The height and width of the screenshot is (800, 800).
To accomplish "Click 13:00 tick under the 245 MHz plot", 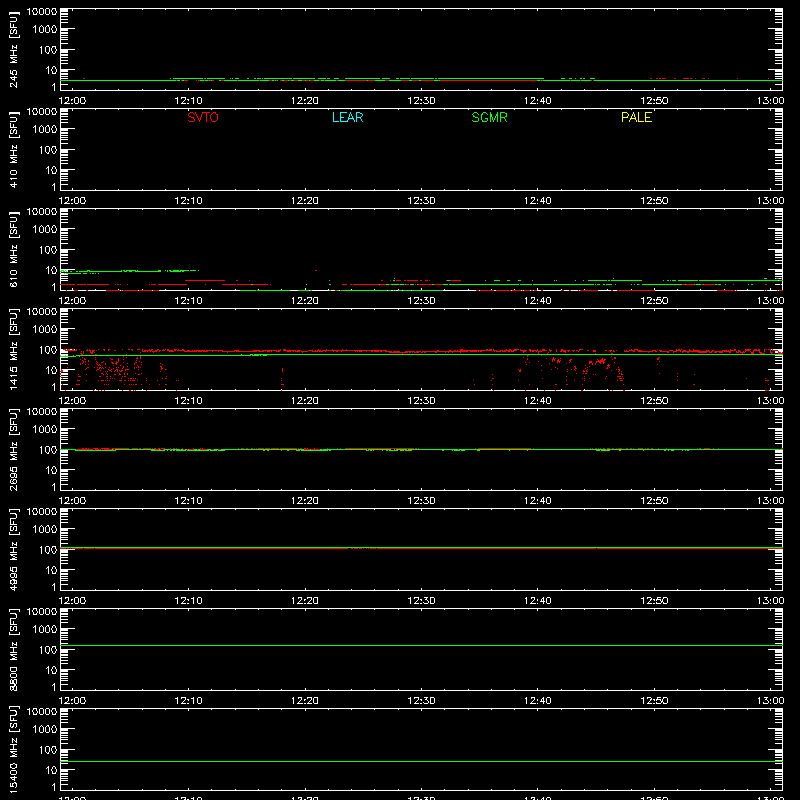I will [770, 101].
